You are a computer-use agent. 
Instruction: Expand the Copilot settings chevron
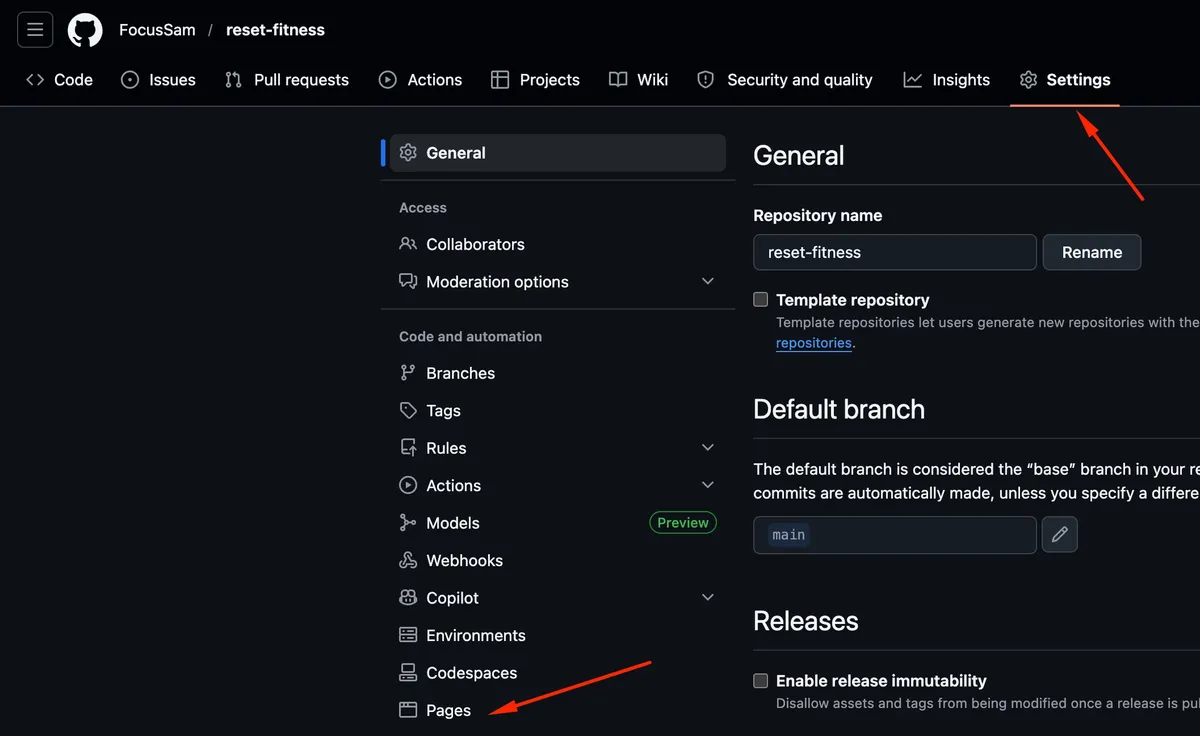tap(708, 598)
